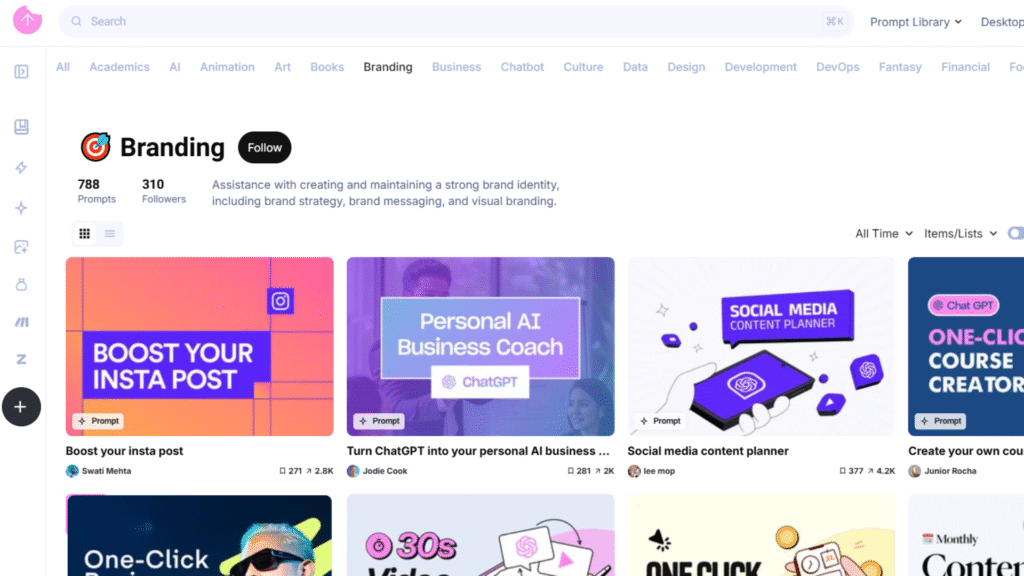Toggle the switch next to Items/Lists

click(x=1016, y=233)
